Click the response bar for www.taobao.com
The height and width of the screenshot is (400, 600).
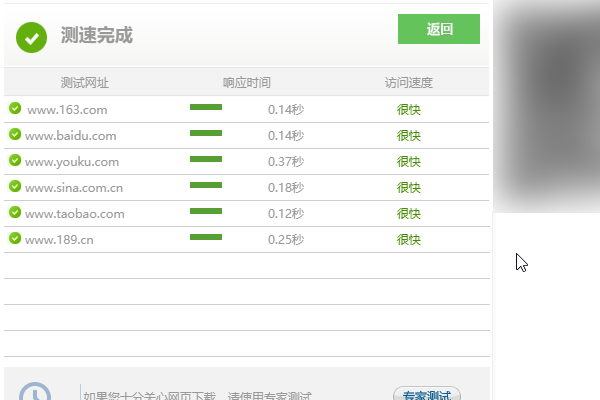coord(206,211)
